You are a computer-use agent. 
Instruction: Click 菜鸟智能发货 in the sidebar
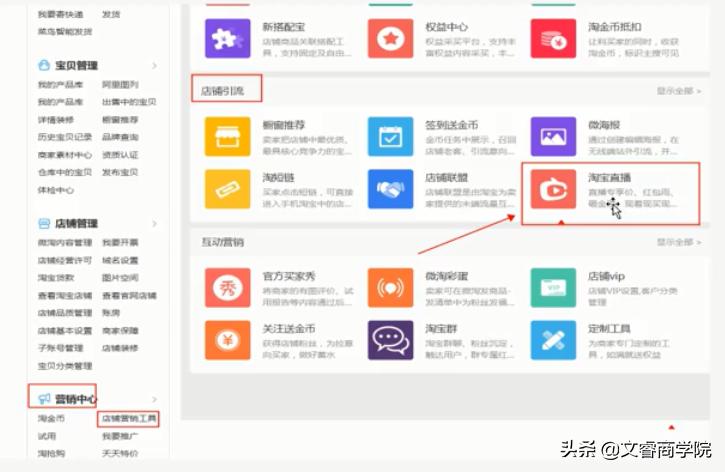tap(65, 31)
